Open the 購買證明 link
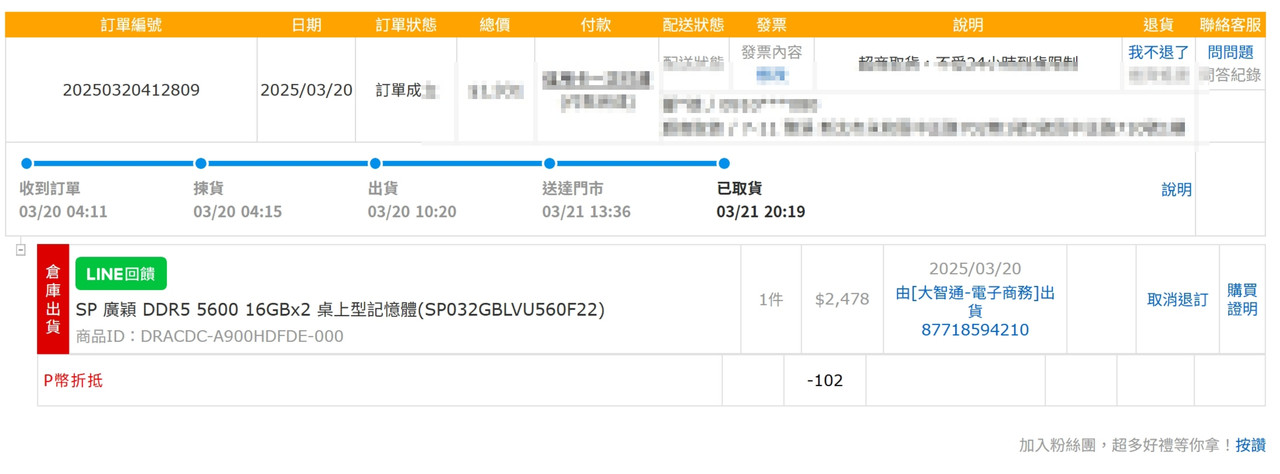Image resolution: width=1280 pixels, height=474 pixels. (x=1242, y=299)
